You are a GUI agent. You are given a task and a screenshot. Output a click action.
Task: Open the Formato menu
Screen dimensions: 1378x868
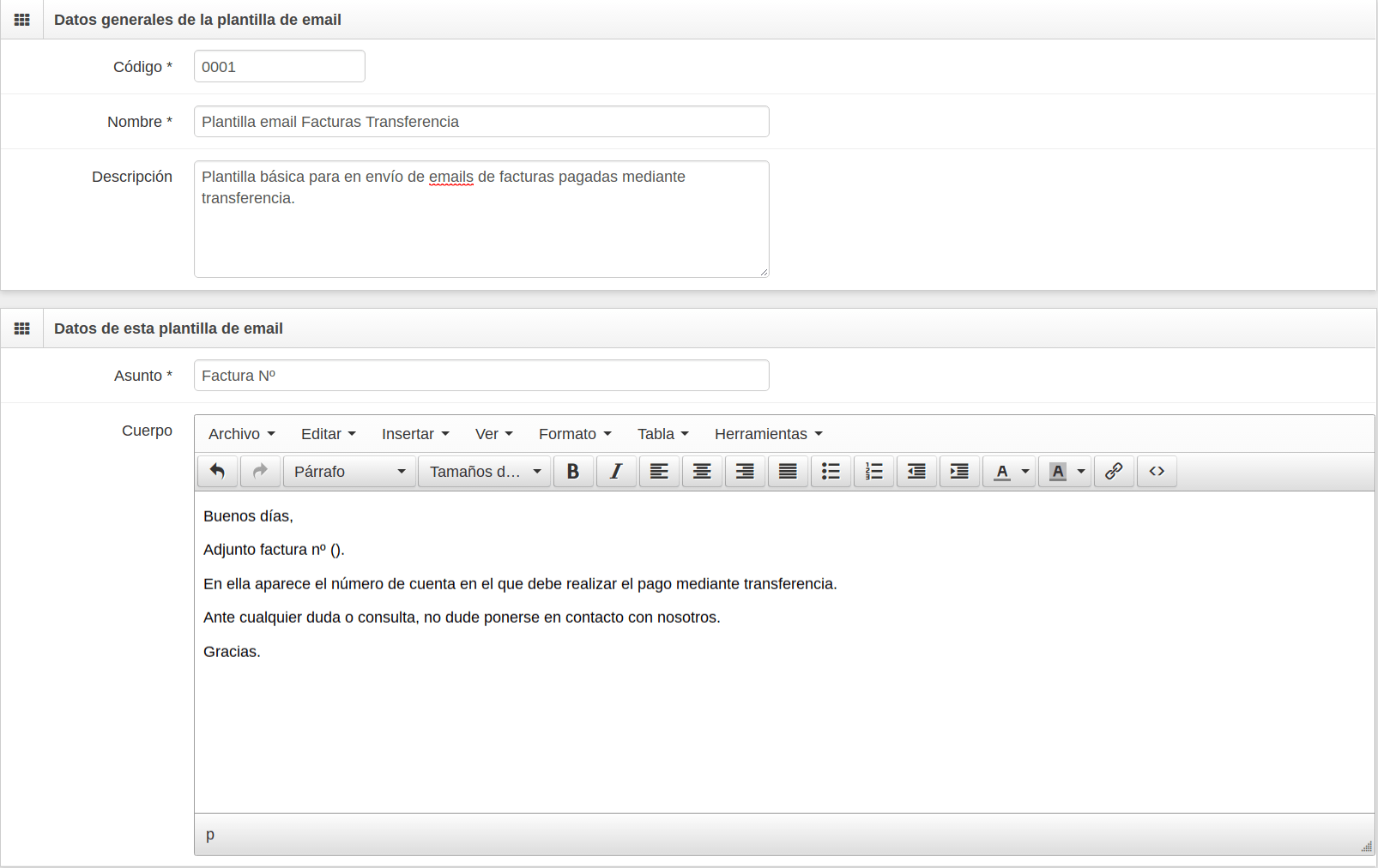[575, 434]
